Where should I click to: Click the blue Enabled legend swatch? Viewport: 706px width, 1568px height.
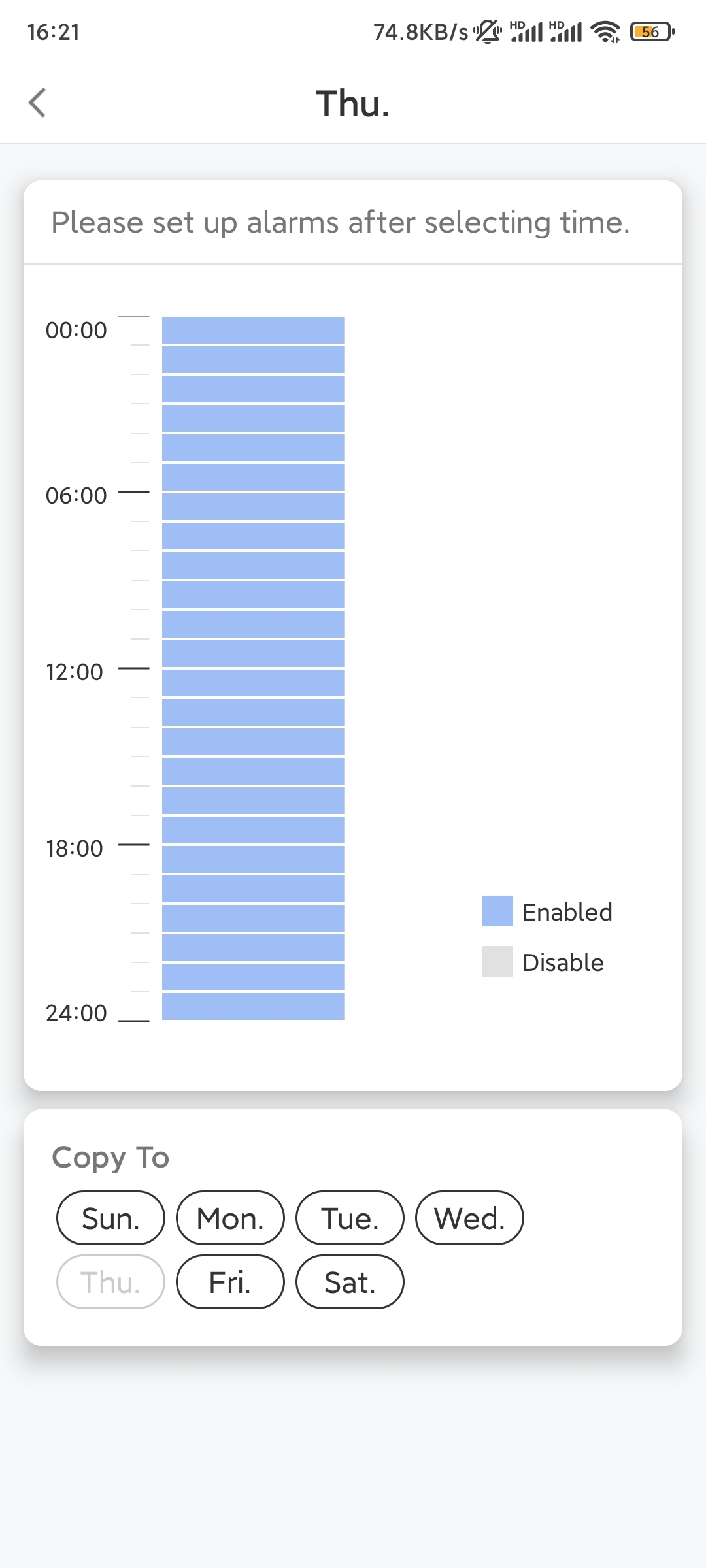[497, 911]
